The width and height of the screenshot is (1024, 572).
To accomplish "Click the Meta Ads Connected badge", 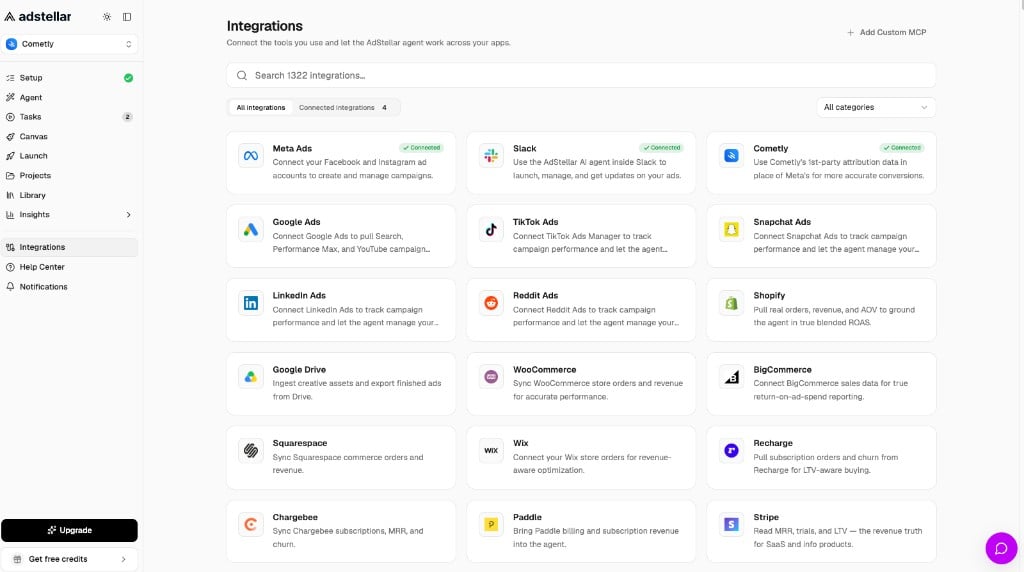I will [x=422, y=148].
